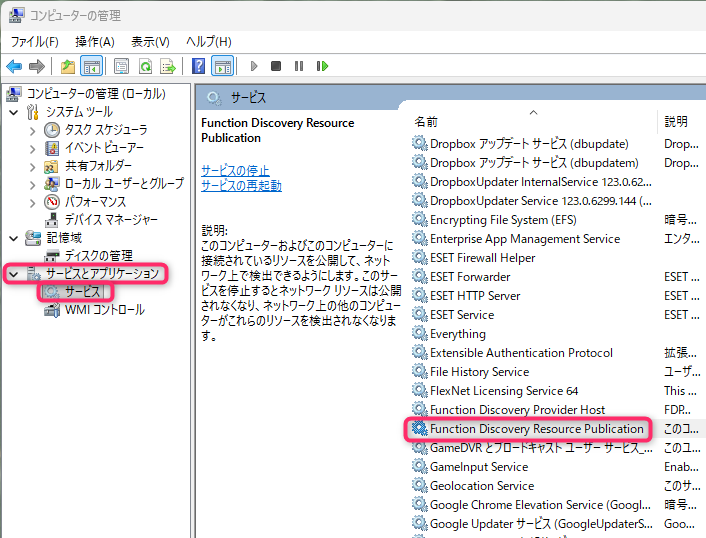Screen dimensions: 706x538
Task: Collapse the サービスとアプリケーション tree node
Action: 13,274
